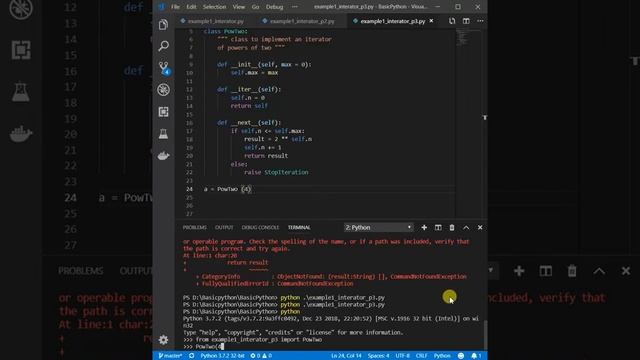Show the PROBLEMS panel tab
This screenshot has height=360, width=640.
click(195, 227)
